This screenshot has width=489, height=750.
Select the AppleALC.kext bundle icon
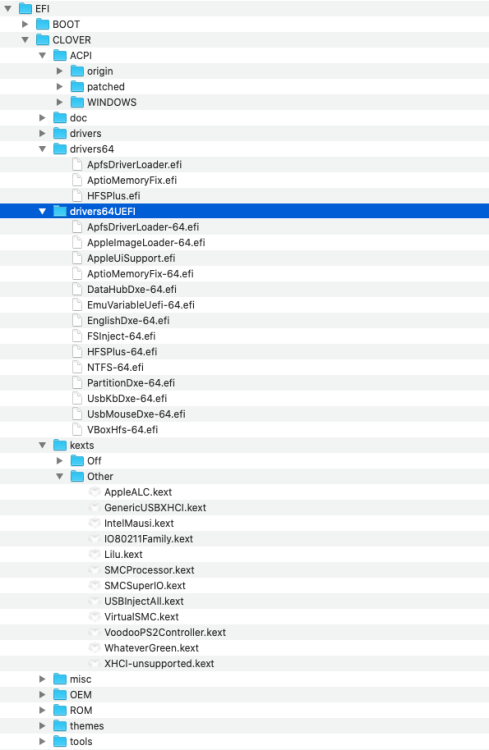(x=95, y=492)
